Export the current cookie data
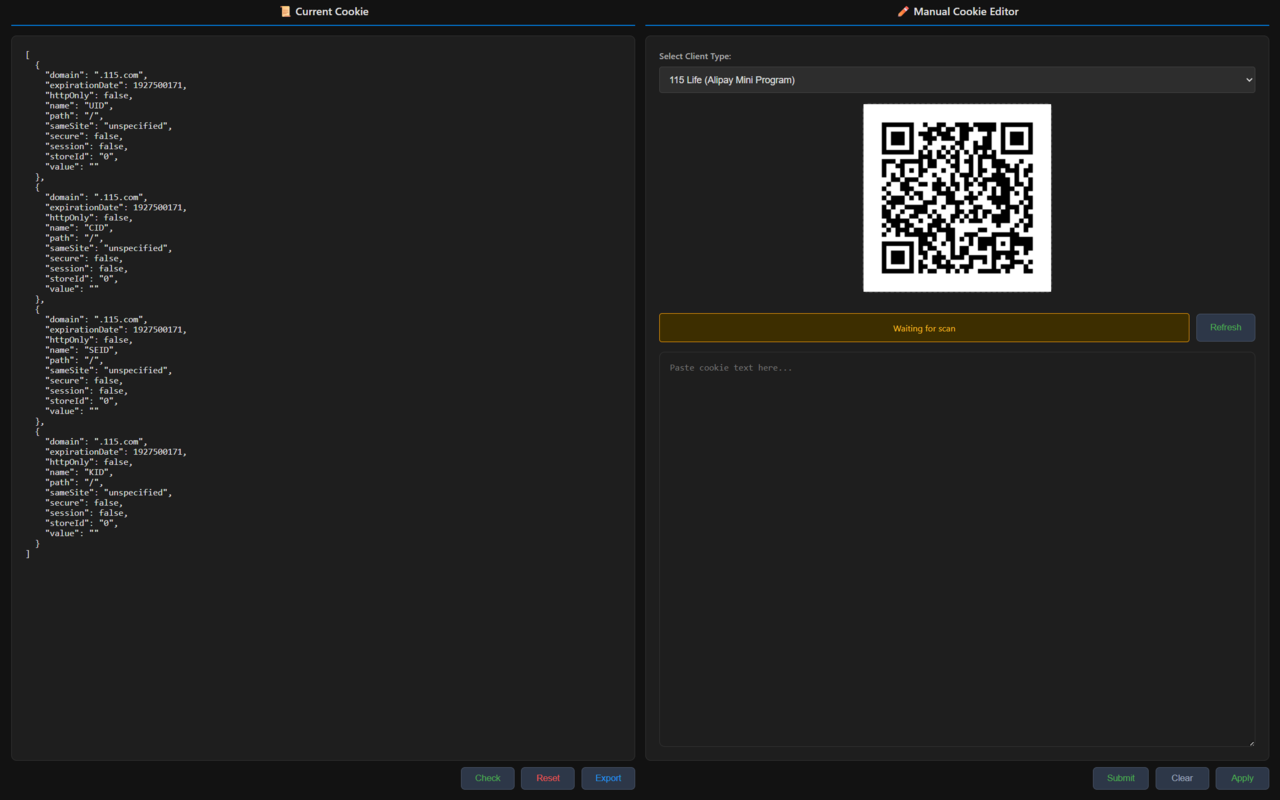The image size is (1280, 800). [608, 778]
